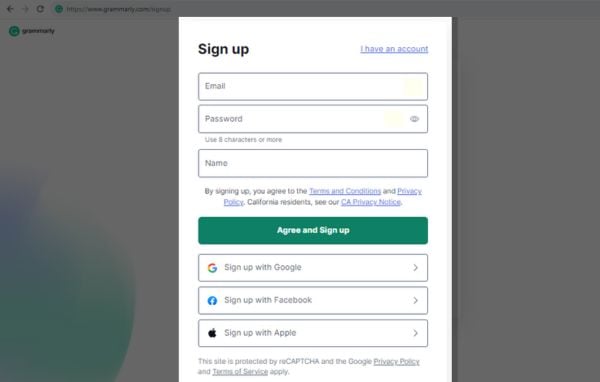The image size is (600, 382).
Task: Click the Google logo icon
Action: pyautogui.click(x=212, y=268)
